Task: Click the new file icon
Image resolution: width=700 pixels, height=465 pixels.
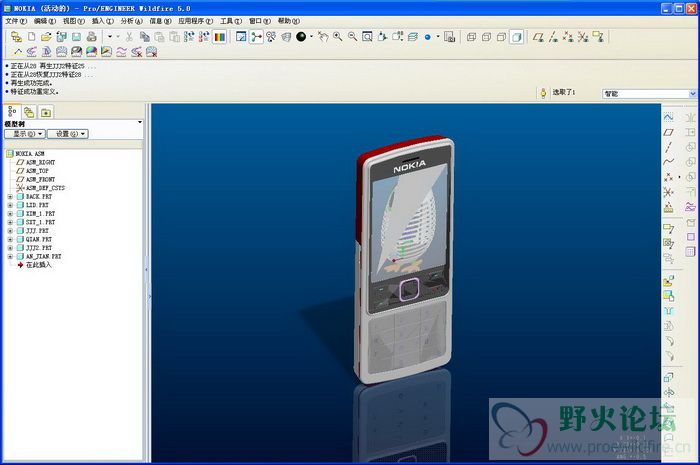Action: (x=31, y=37)
